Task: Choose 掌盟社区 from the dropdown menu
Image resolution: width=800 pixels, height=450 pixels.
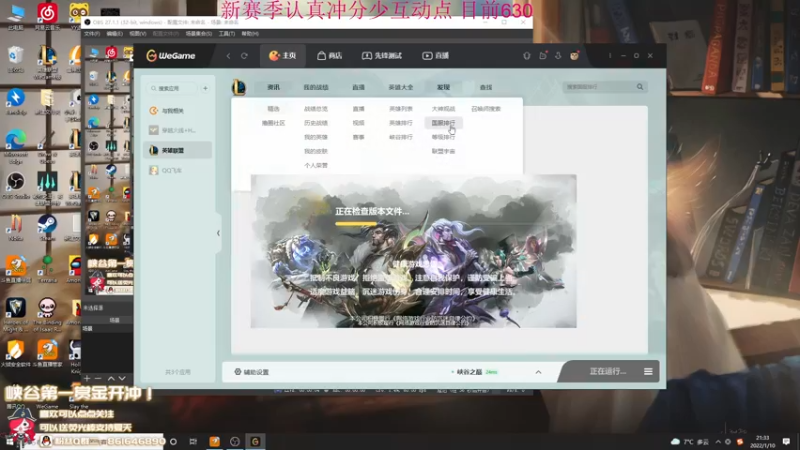Action: (273, 123)
